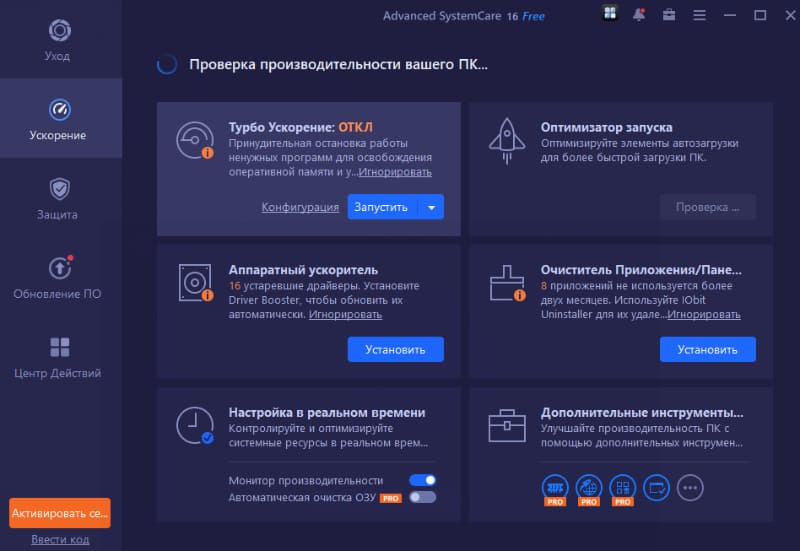This screenshot has width=800, height=551.
Task: Open the globe PRO tool icon
Action: [589, 489]
